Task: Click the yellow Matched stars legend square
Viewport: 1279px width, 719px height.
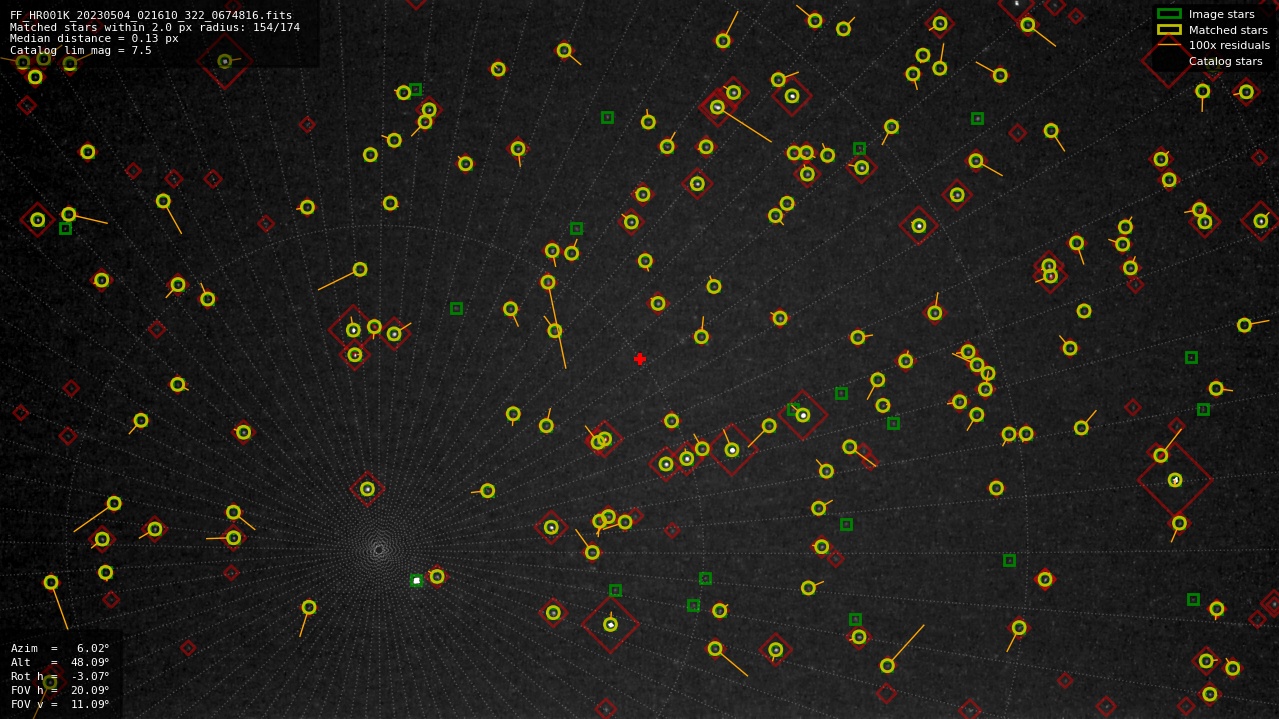Action: [1169, 30]
